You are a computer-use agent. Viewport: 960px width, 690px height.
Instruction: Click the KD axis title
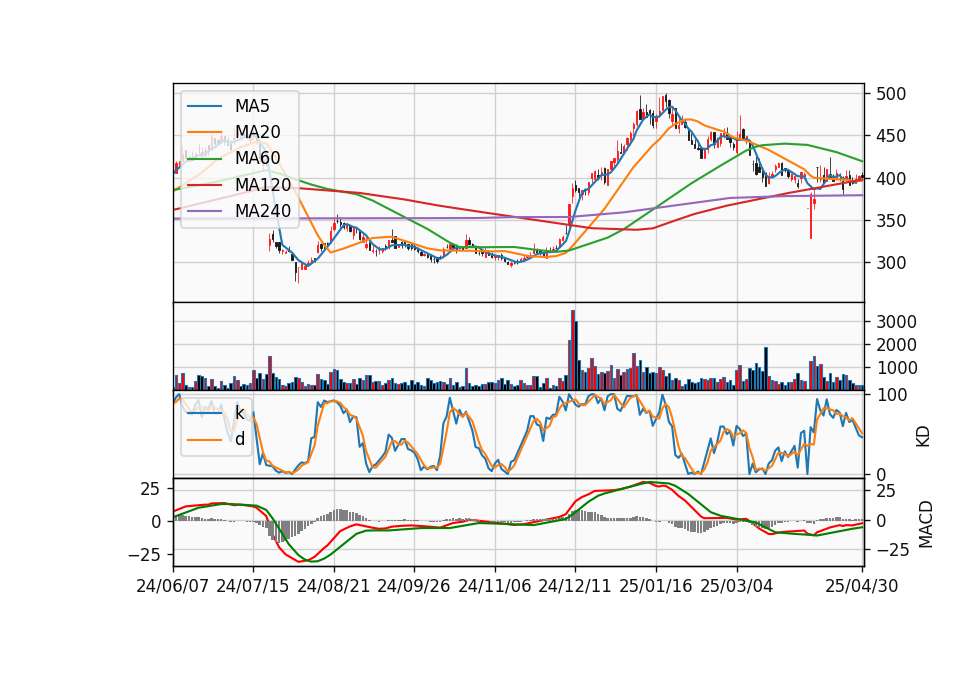pos(923,436)
